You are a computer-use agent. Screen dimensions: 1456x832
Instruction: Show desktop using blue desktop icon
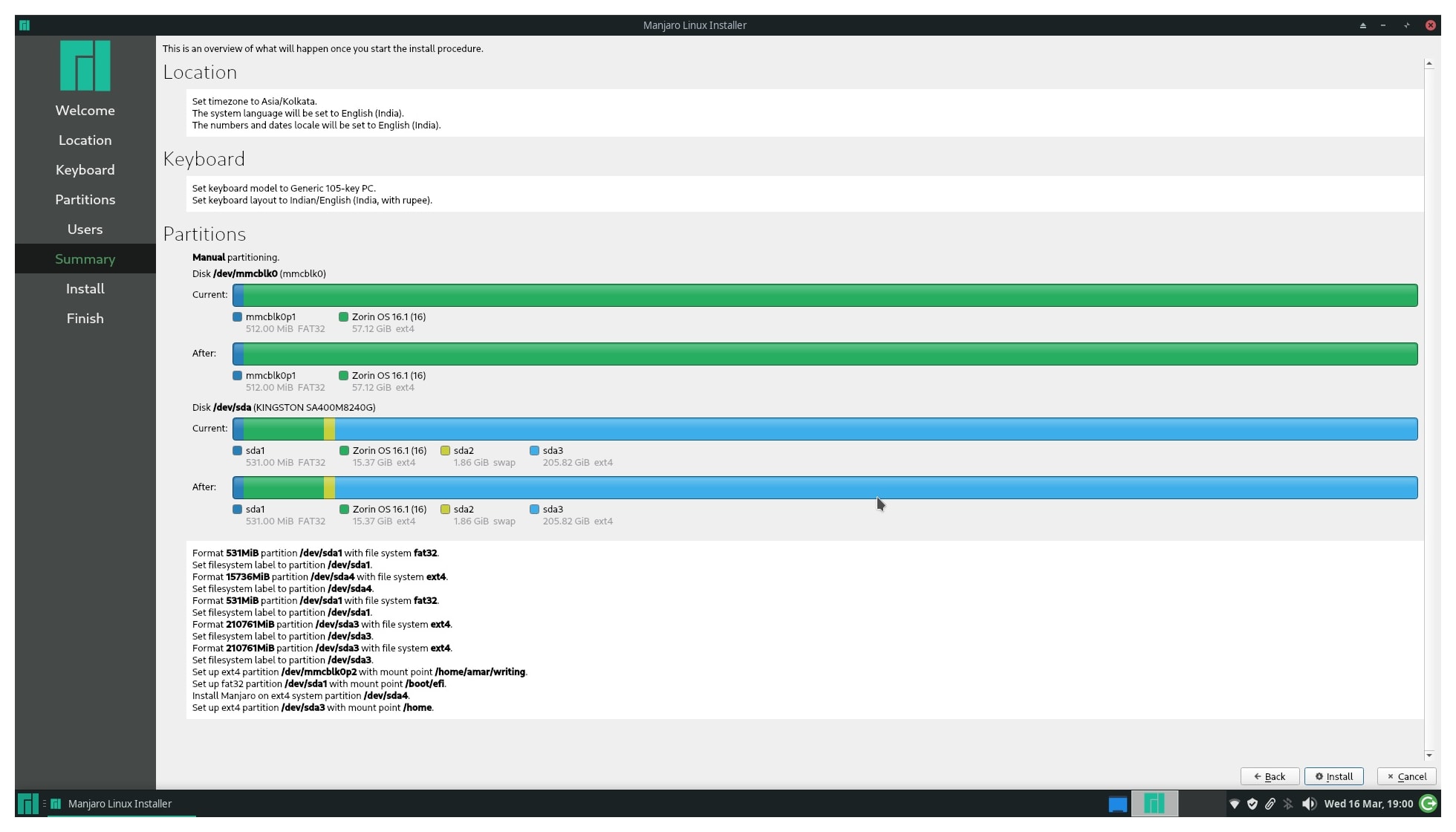point(1117,804)
